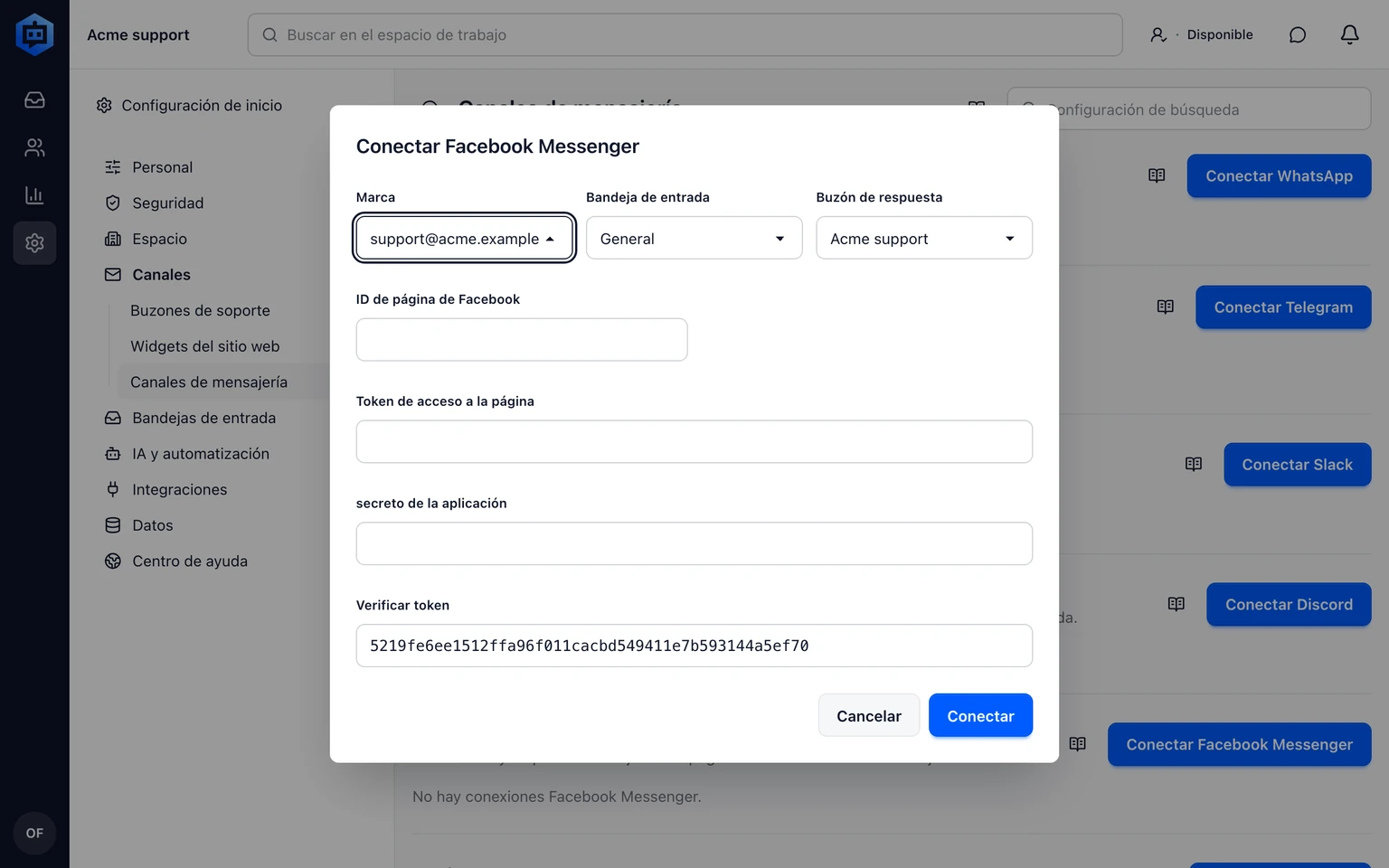Click the Verificar token field
The image size is (1389, 868).
(x=694, y=646)
